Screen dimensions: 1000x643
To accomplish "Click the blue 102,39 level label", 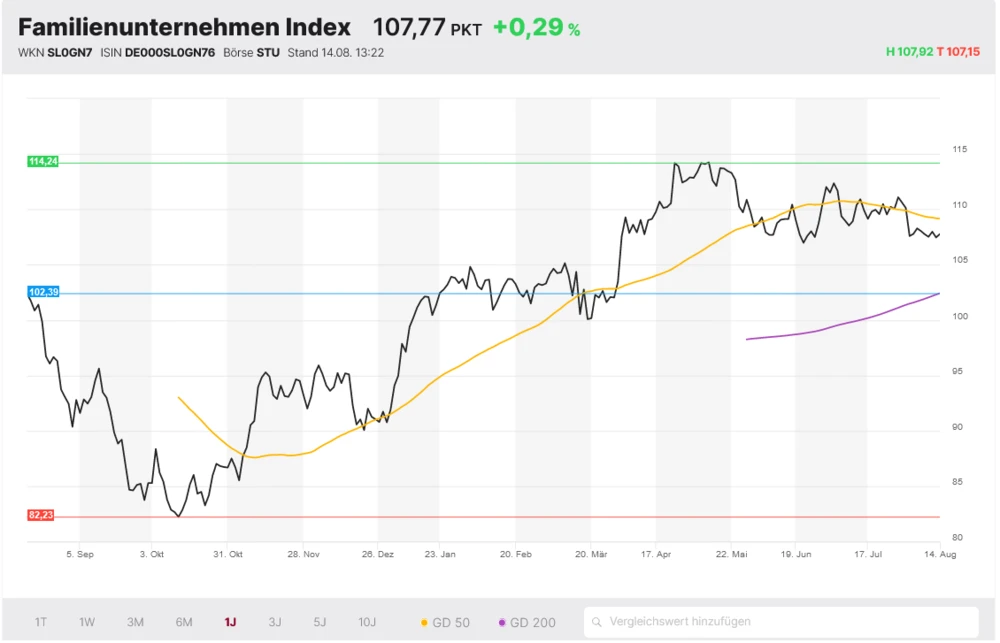I will coord(43,292).
